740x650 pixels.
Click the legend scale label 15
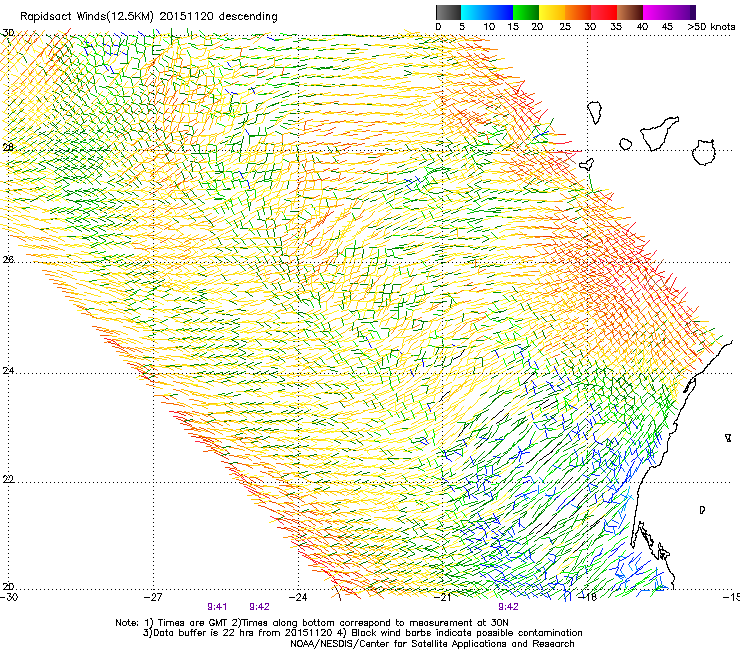[513, 27]
